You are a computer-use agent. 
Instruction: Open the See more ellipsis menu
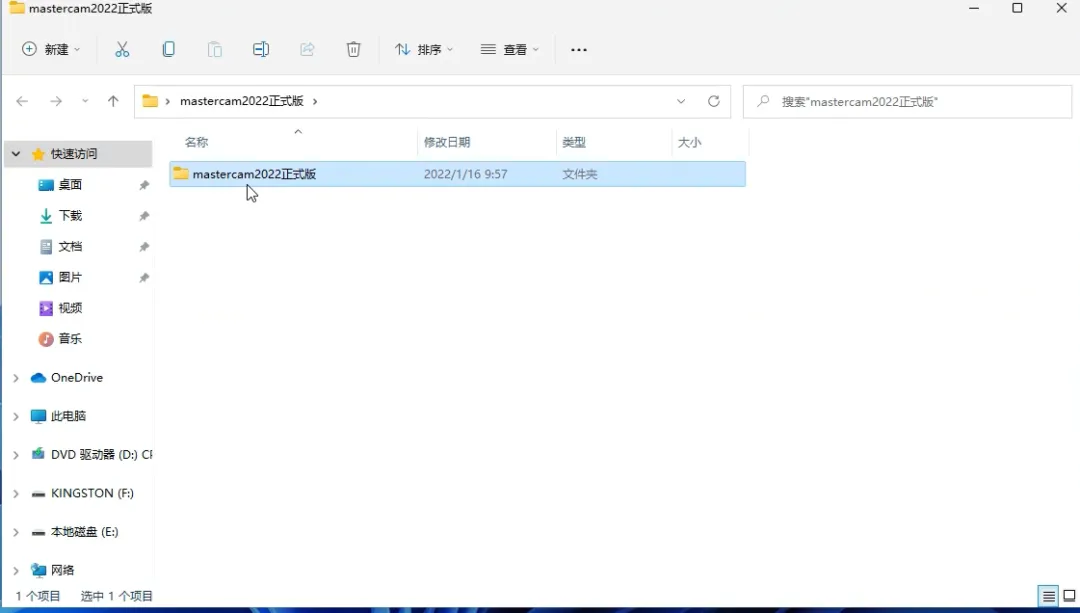[x=579, y=50]
